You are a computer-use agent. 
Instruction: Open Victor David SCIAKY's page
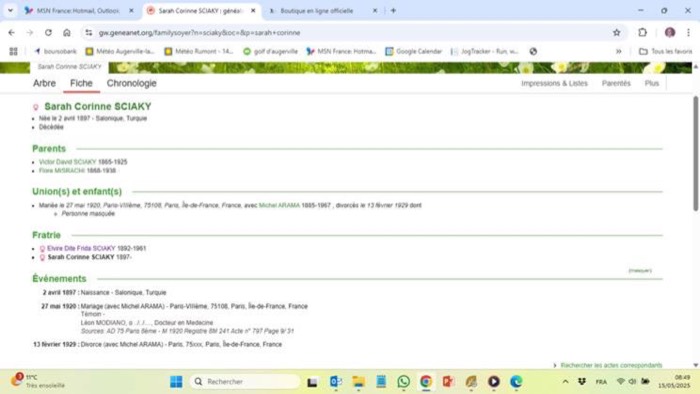(67, 162)
